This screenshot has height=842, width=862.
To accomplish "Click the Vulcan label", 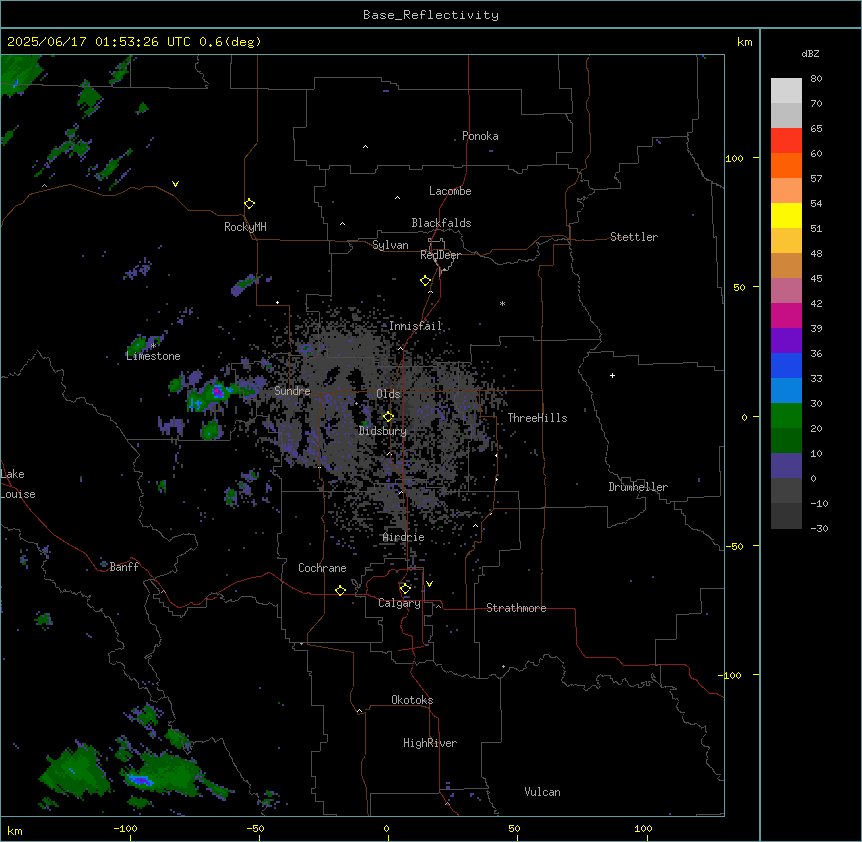I will coord(543,792).
